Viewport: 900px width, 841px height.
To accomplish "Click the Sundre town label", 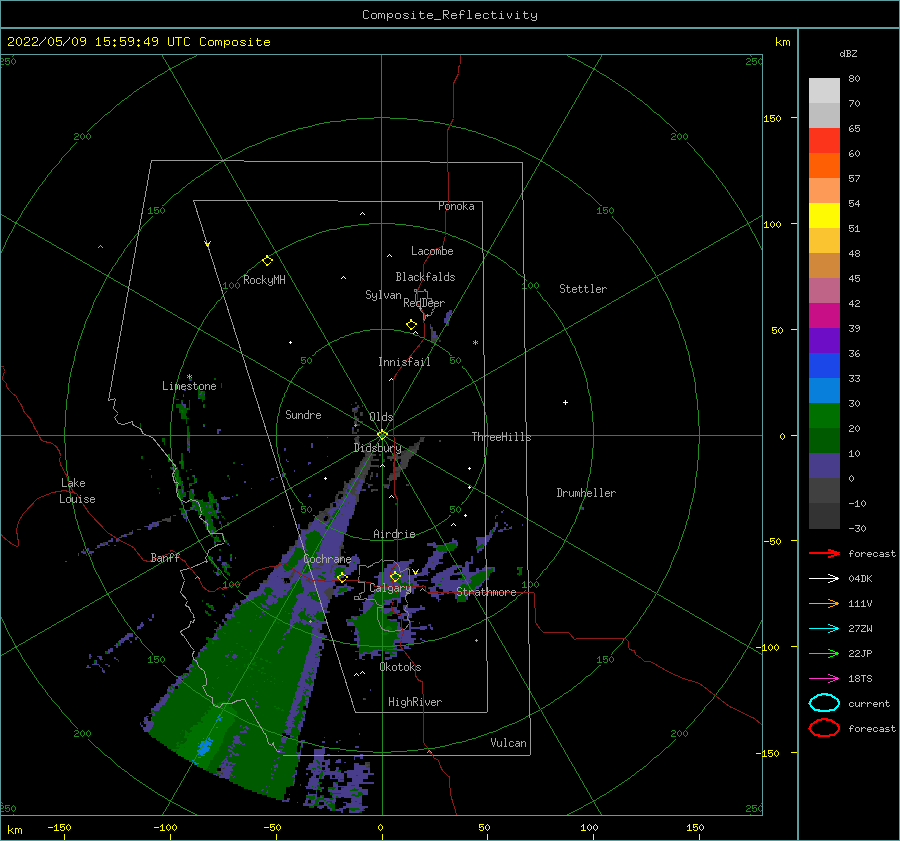I will (303, 414).
